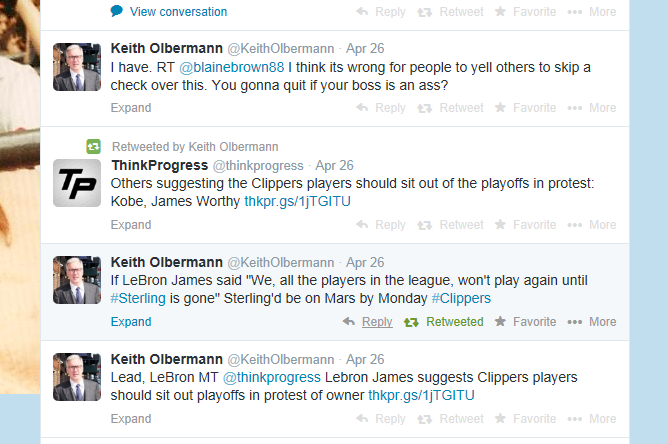
Task: Favorite the tweet in the top row
Action: click(525, 12)
